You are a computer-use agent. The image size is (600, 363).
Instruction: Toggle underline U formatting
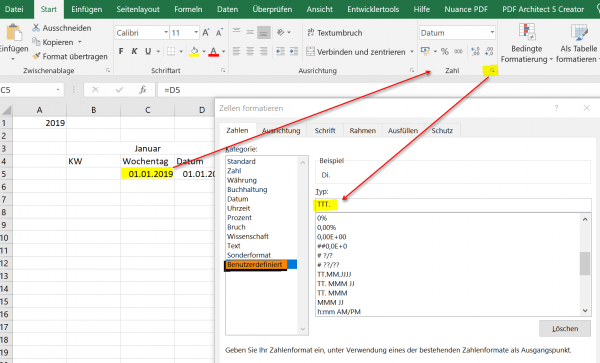point(148,51)
